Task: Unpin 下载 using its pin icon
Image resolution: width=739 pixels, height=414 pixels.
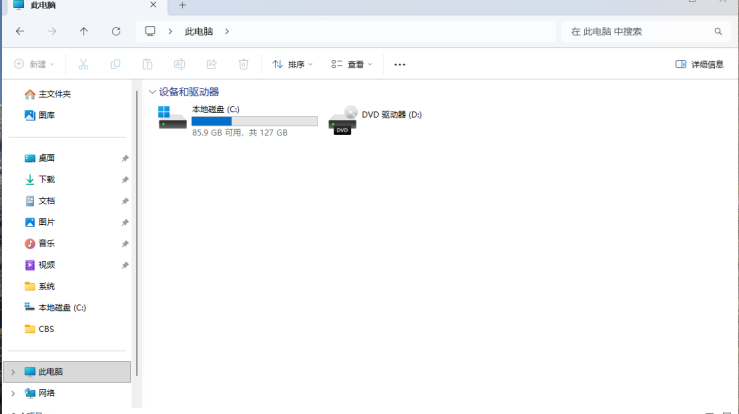Action: [x=125, y=180]
